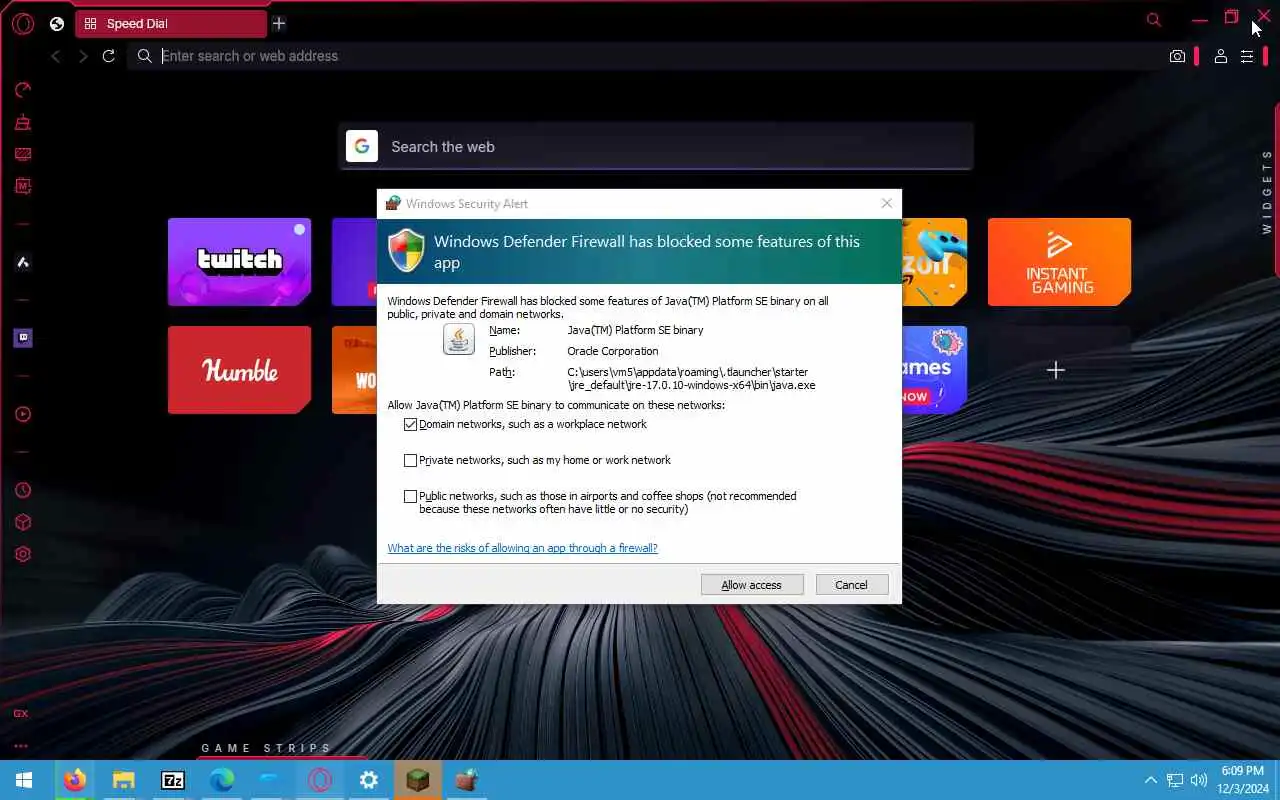Open the workspace globe icon beside the tab
This screenshot has height=800, width=1280.
(57, 24)
